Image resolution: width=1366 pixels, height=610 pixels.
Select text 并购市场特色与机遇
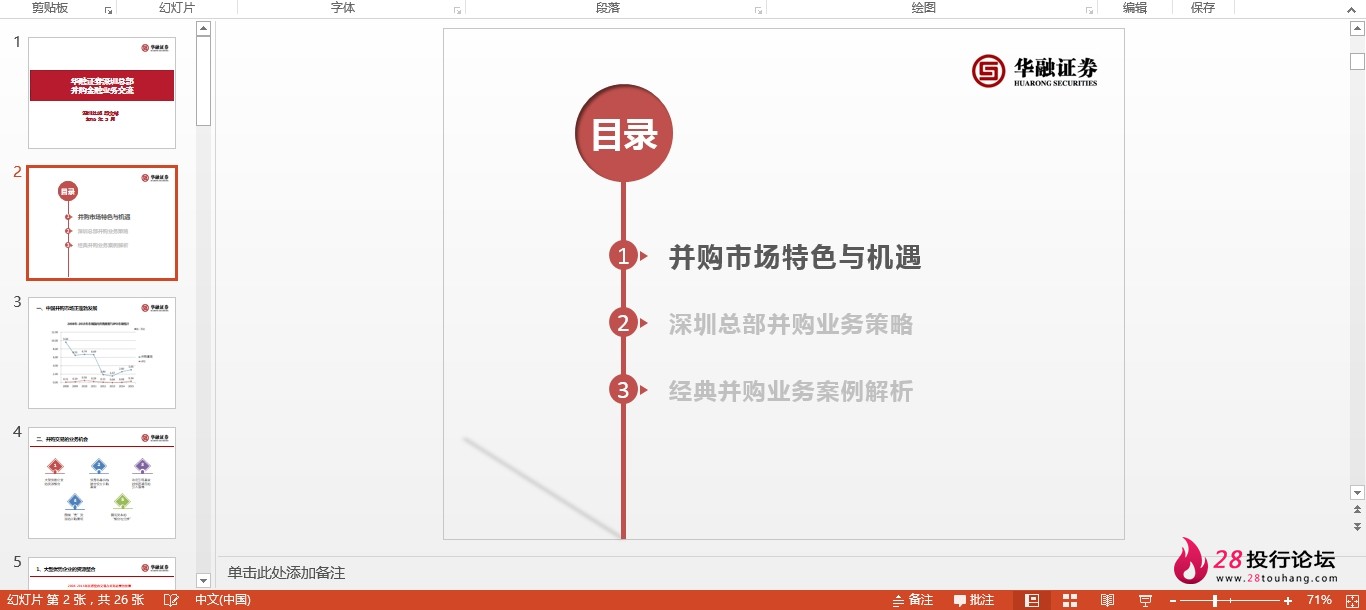click(795, 257)
